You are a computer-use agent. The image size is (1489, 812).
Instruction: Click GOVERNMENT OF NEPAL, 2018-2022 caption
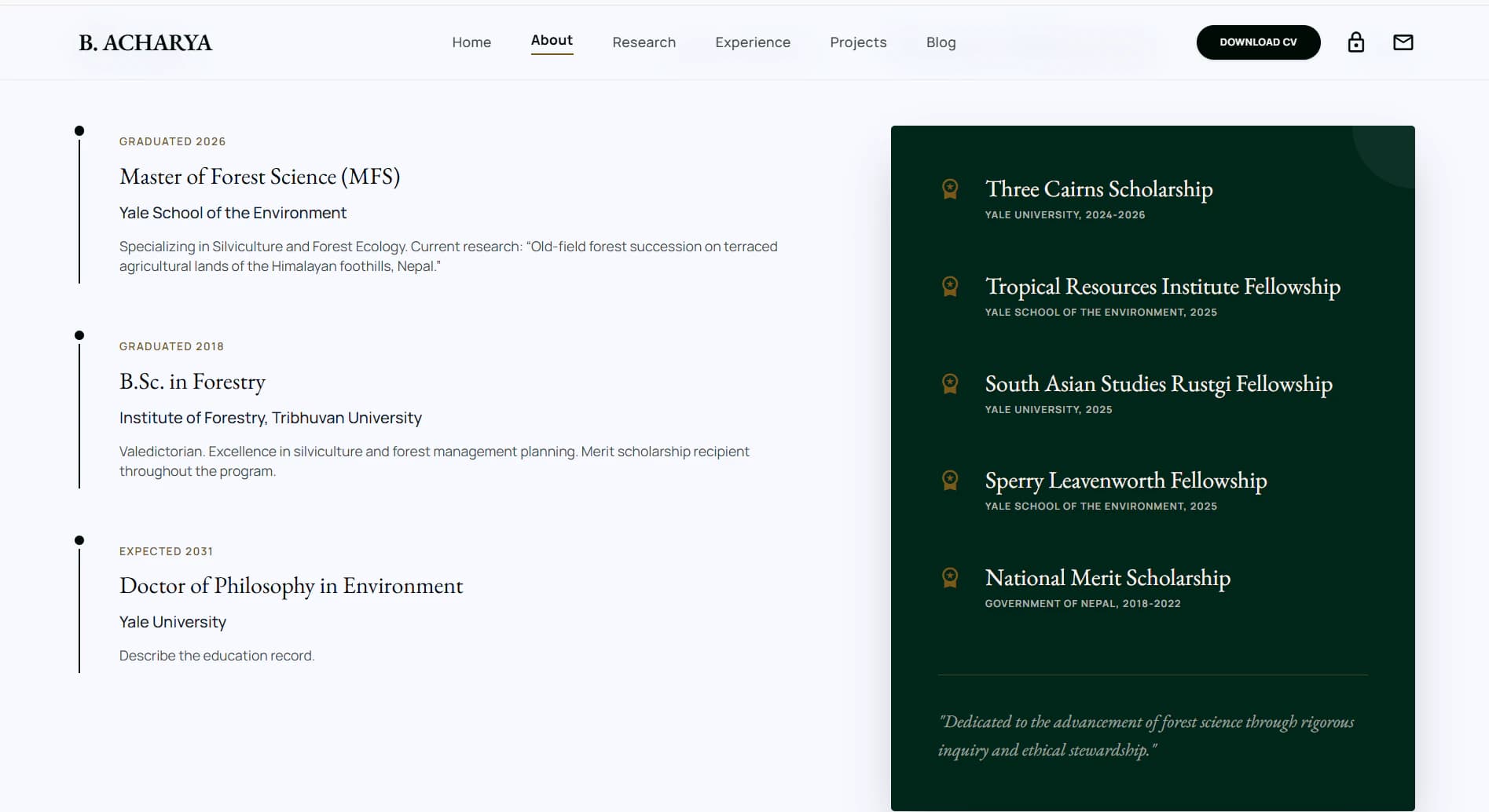tap(1083, 603)
